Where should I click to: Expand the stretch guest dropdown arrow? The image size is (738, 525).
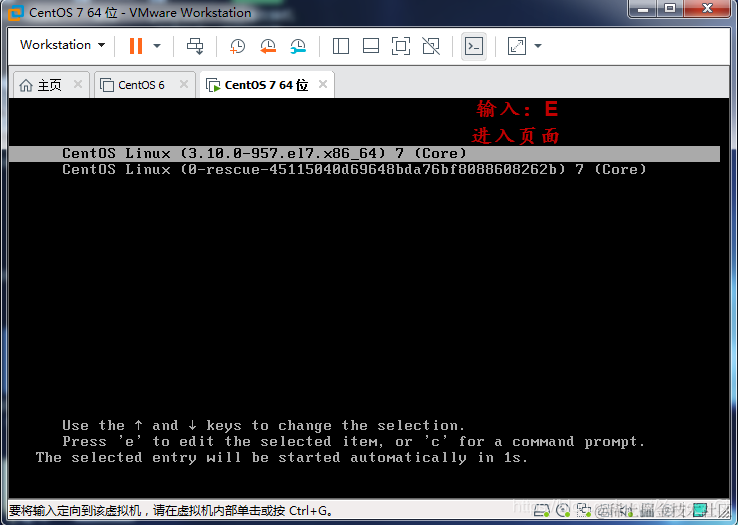click(x=538, y=46)
